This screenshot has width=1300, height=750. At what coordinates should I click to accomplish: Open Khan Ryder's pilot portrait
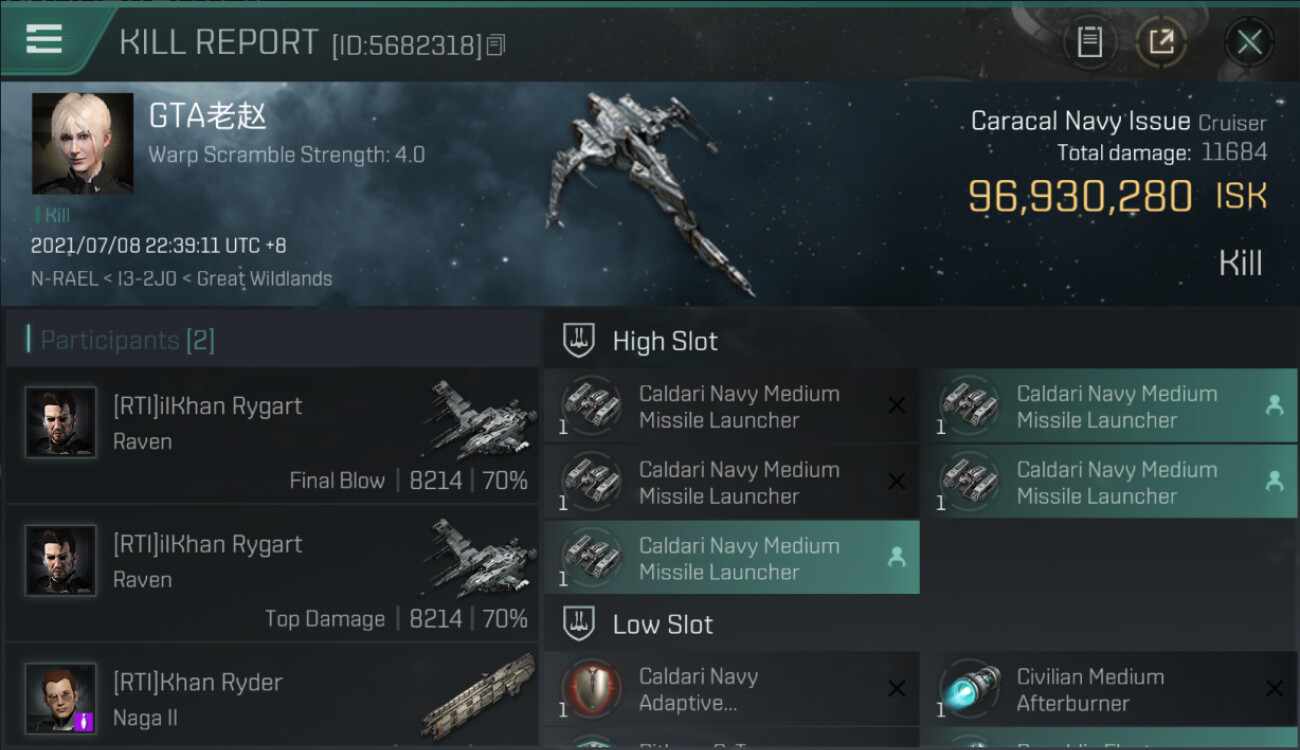click(x=61, y=697)
